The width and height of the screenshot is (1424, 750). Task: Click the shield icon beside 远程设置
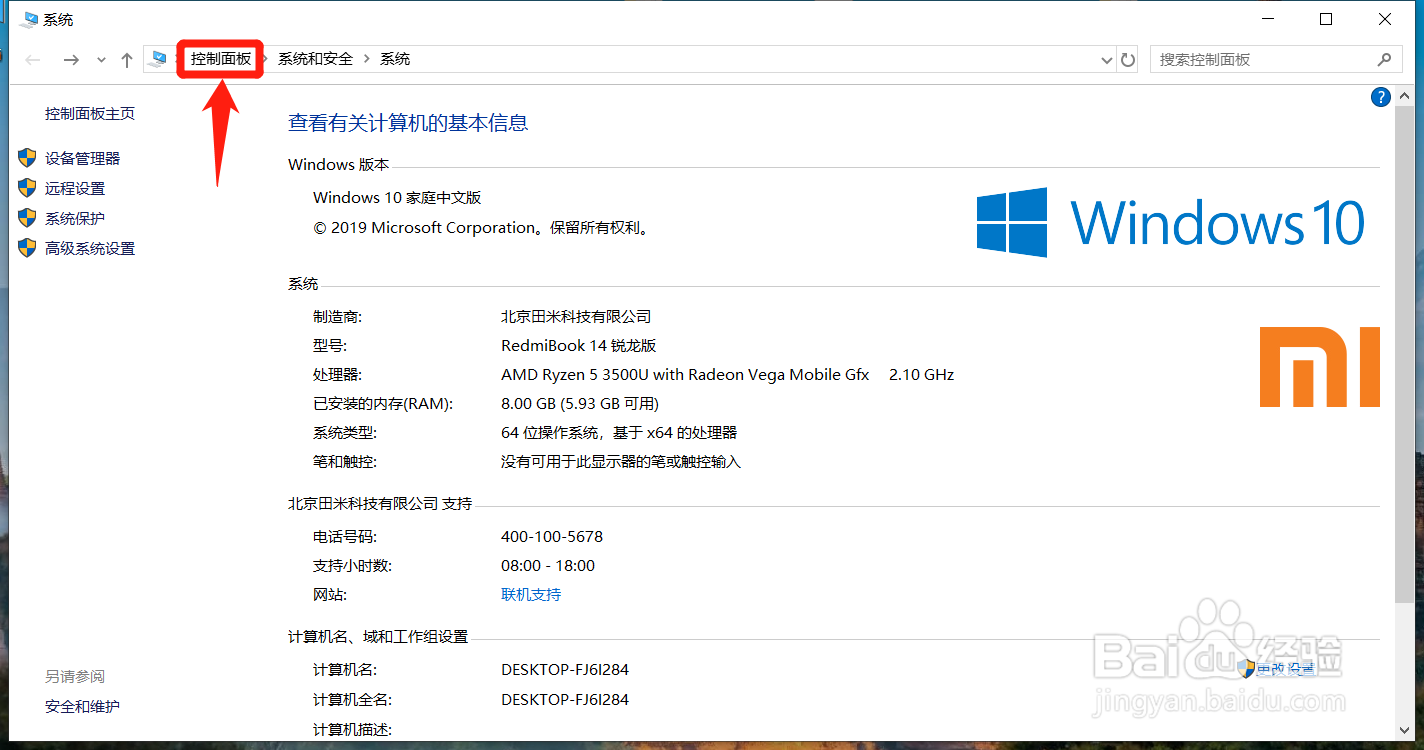tap(27, 188)
